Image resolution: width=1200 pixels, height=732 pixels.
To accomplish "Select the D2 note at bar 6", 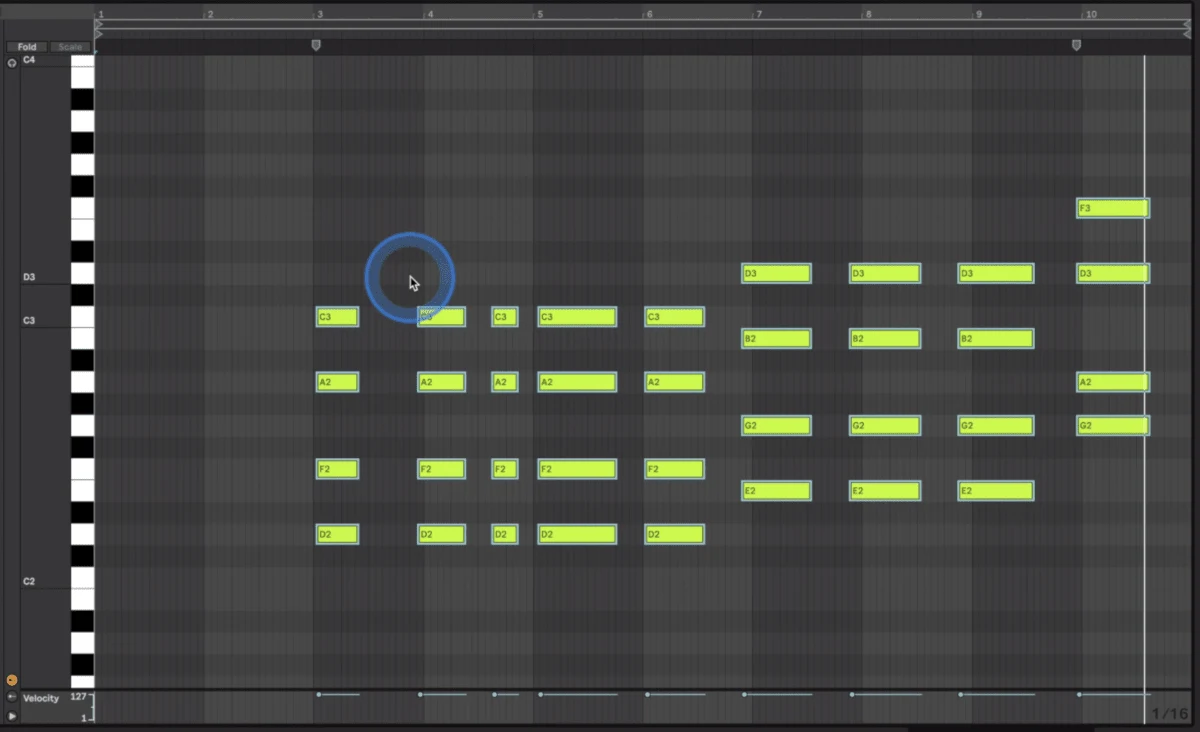I will point(674,534).
